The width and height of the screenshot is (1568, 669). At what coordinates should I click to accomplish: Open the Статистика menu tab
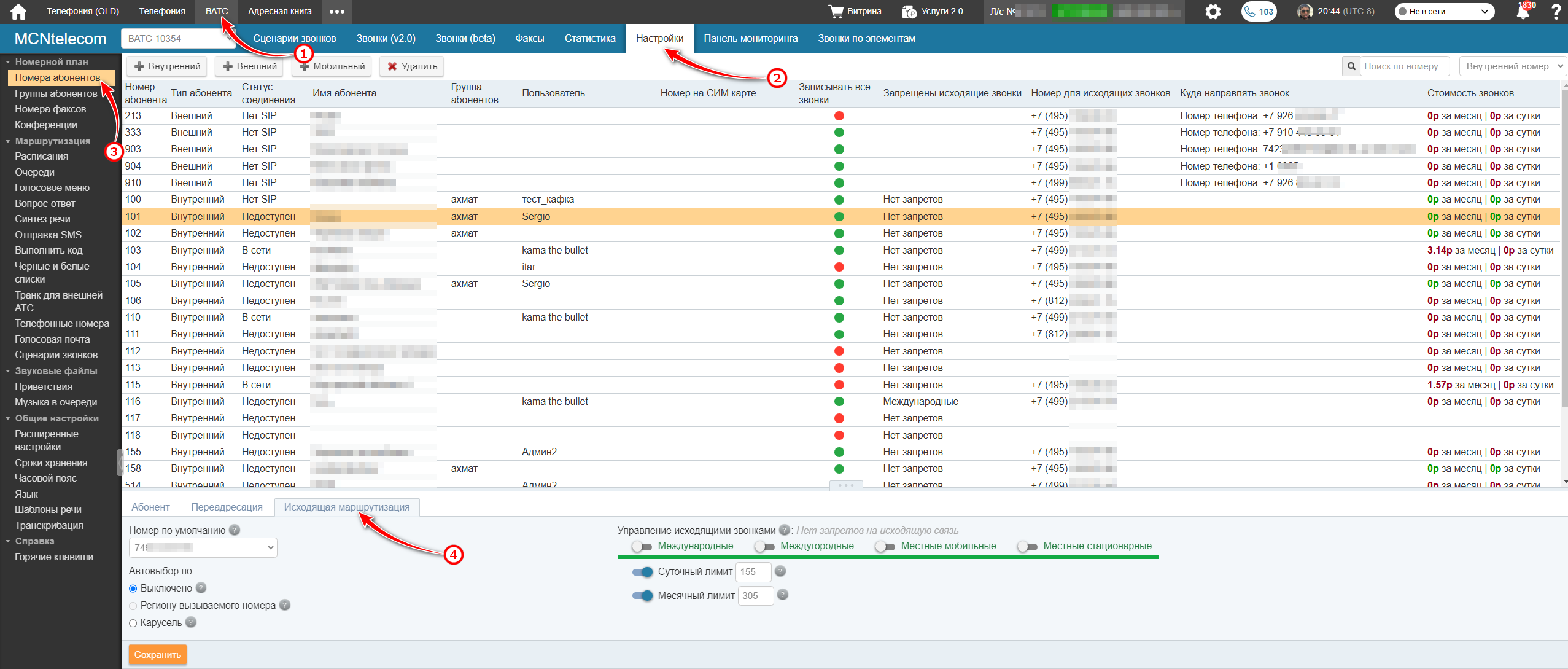[x=589, y=38]
